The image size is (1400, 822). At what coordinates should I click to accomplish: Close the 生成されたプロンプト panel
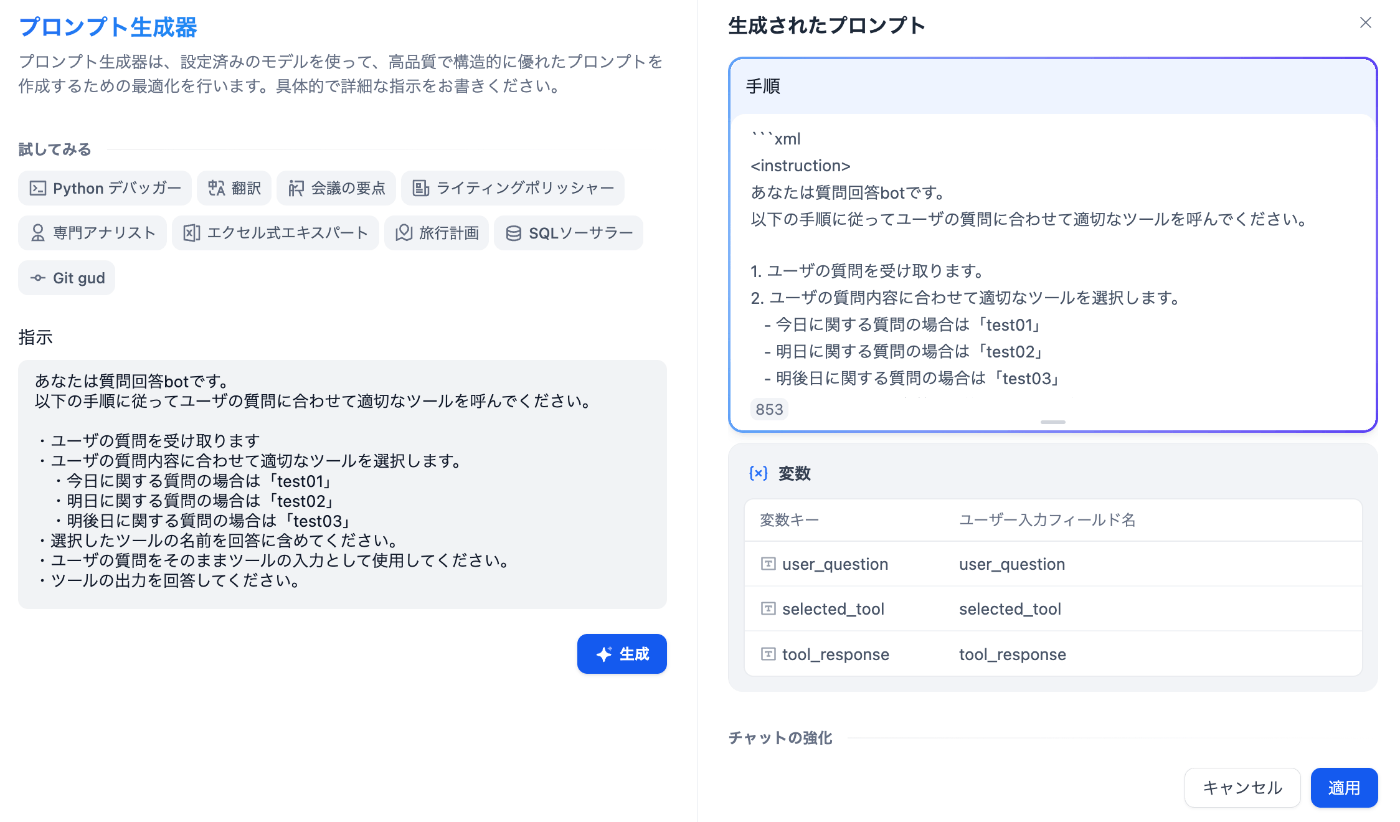tap(1365, 23)
